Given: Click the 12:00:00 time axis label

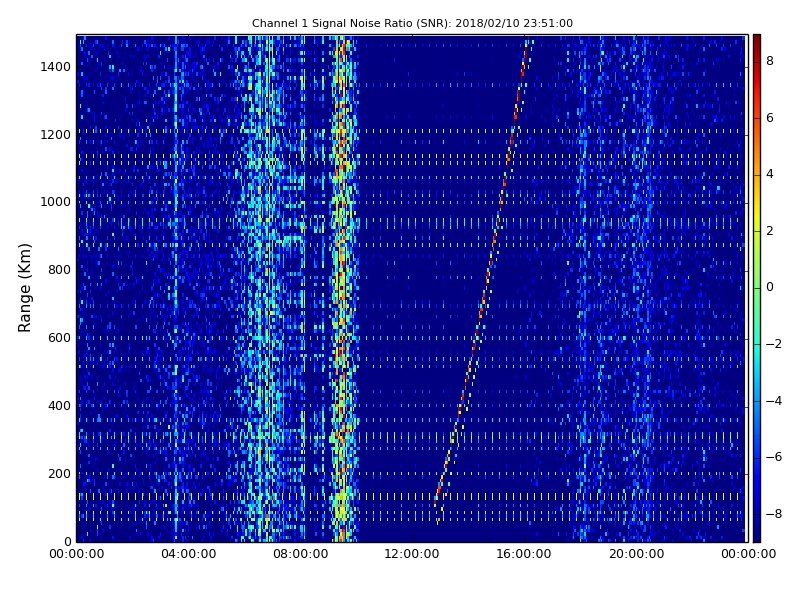Looking at the screenshot, I should pos(412,554).
